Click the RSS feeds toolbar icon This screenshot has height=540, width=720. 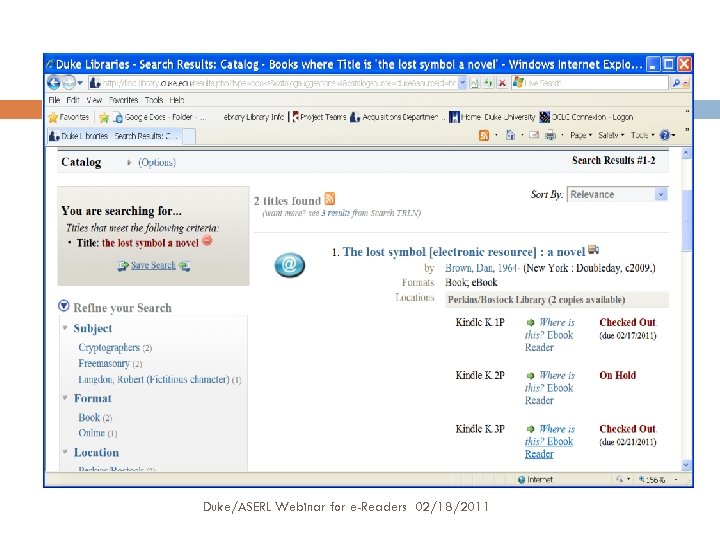click(484, 135)
